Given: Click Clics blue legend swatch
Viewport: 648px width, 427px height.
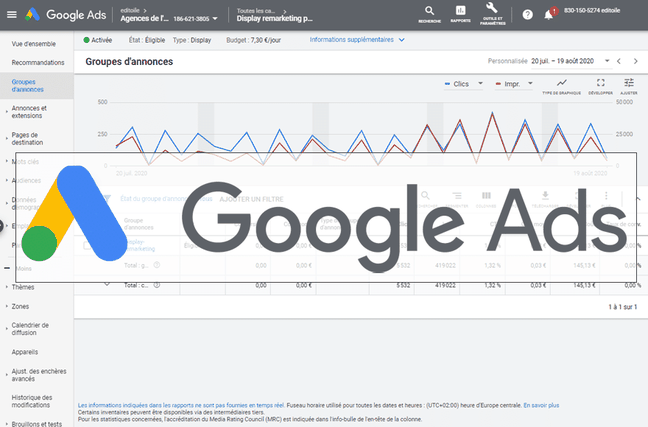Looking at the screenshot, I should tap(447, 84).
